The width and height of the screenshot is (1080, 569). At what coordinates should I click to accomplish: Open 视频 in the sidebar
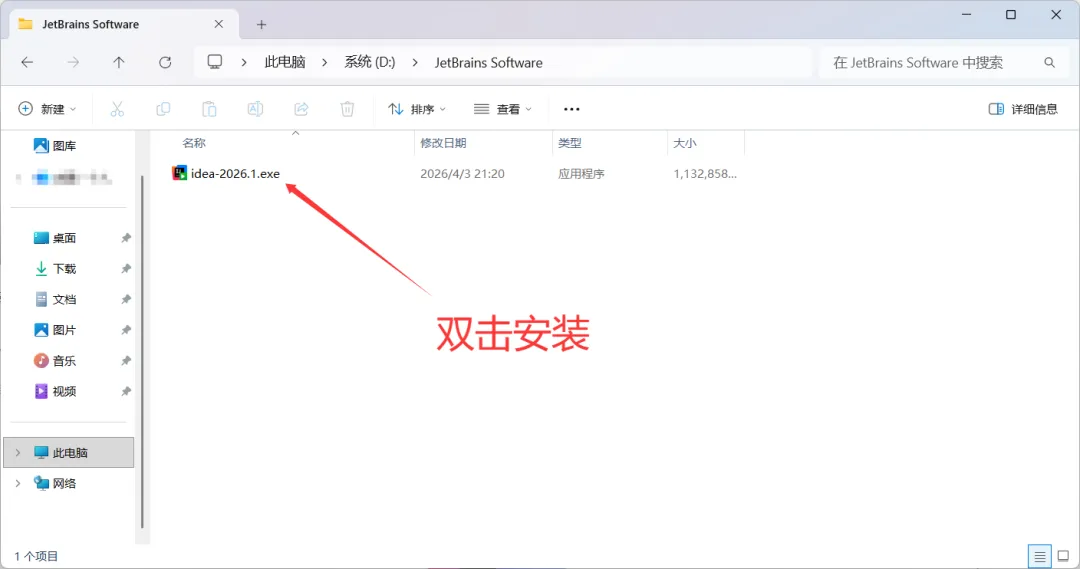point(55,391)
